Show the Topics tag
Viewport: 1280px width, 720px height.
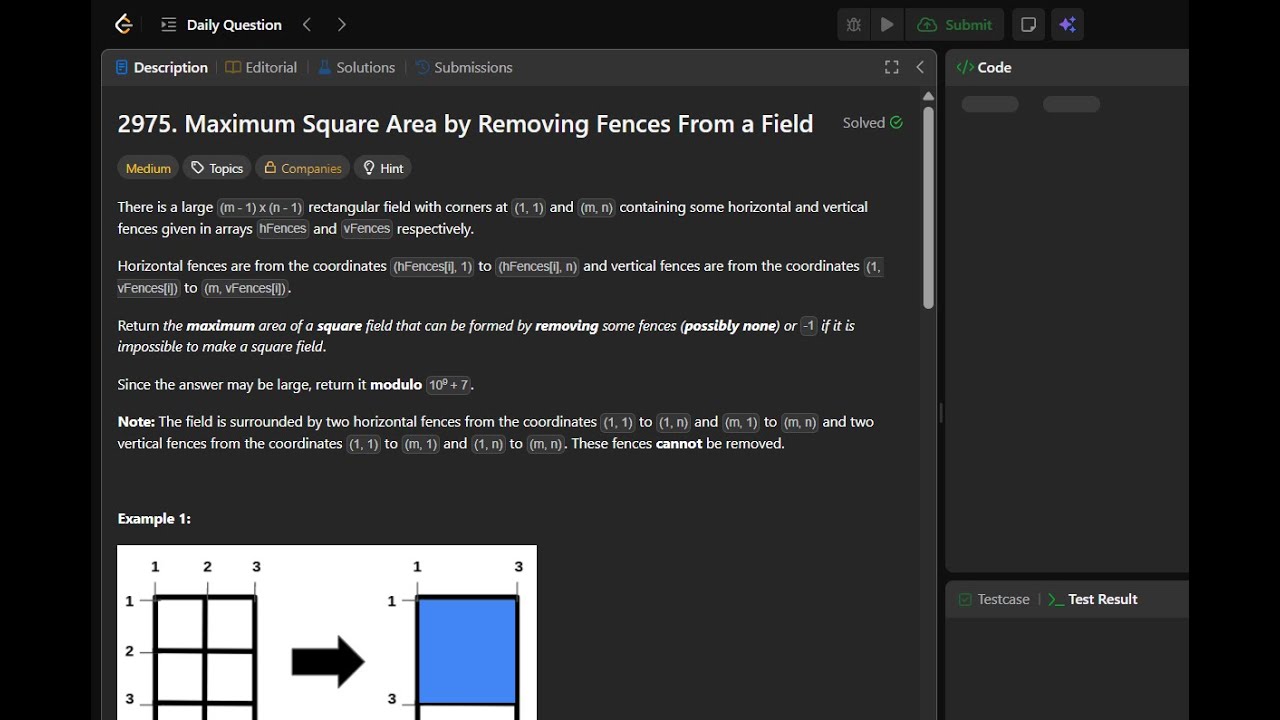tap(217, 168)
